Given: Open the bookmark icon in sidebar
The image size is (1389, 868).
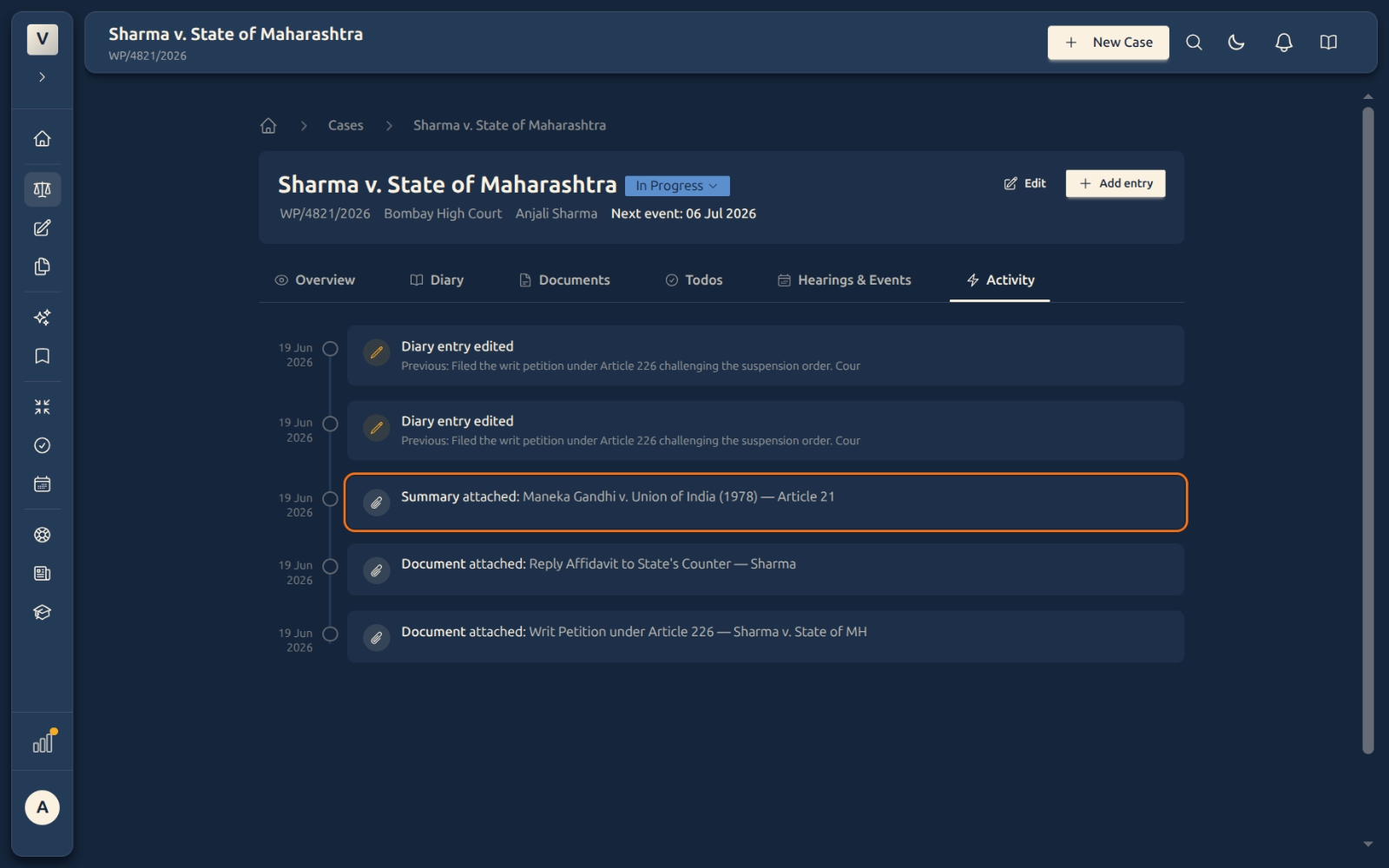Looking at the screenshot, I should click(42, 356).
